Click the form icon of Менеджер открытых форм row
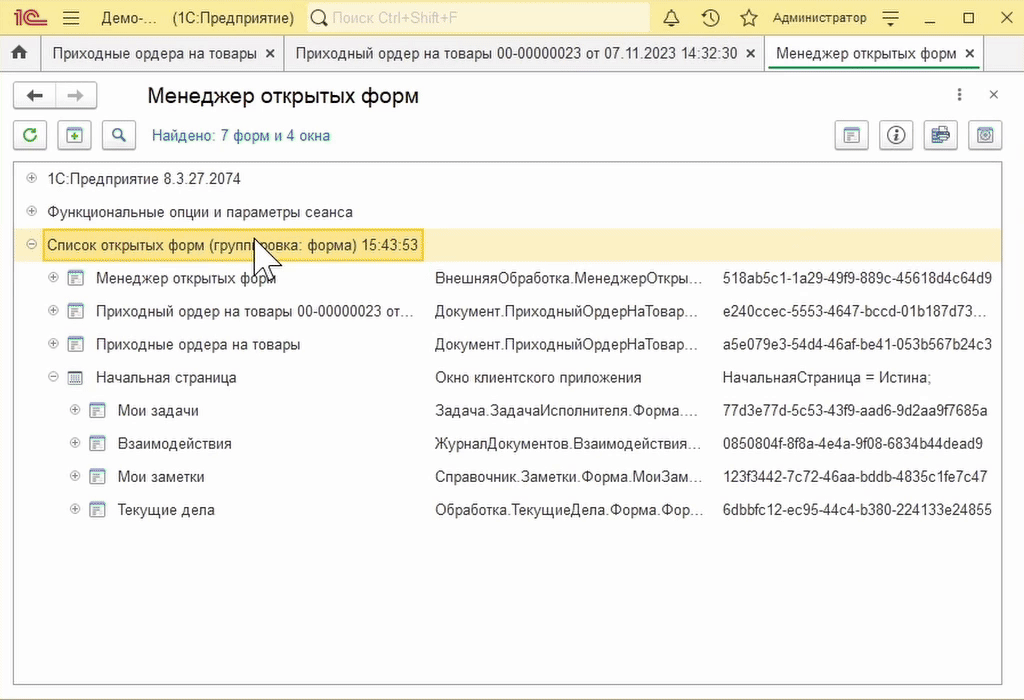The width and height of the screenshot is (1024, 700). (x=76, y=278)
